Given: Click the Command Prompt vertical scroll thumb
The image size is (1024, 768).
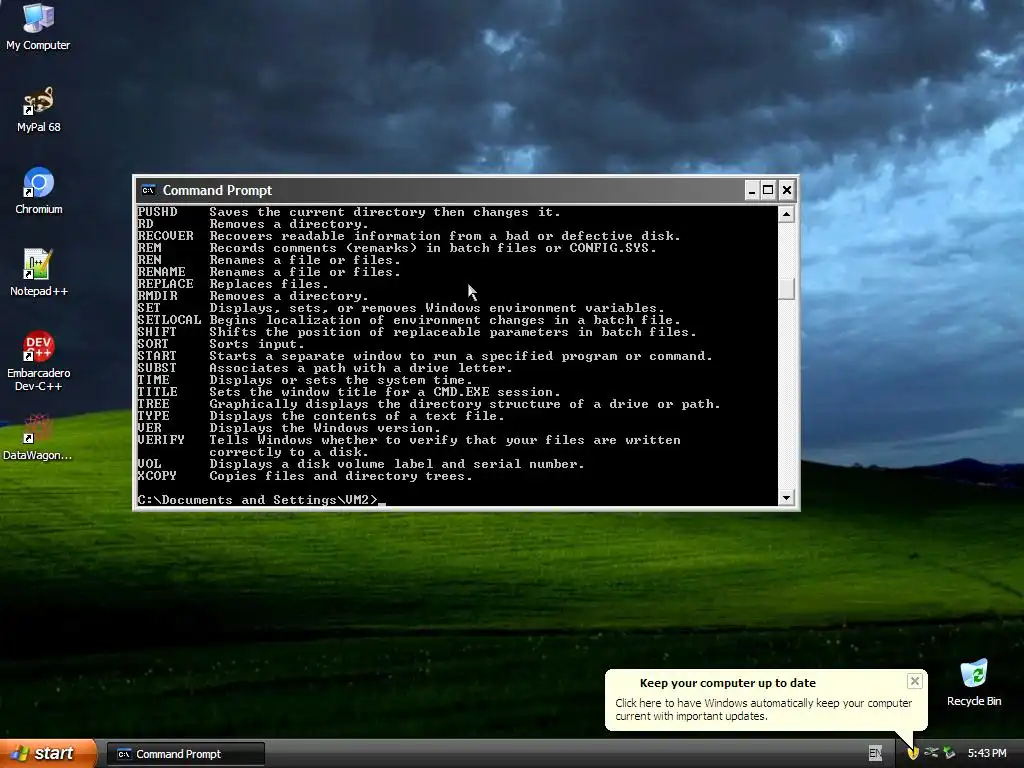Looking at the screenshot, I should pyautogui.click(x=786, y=289).
